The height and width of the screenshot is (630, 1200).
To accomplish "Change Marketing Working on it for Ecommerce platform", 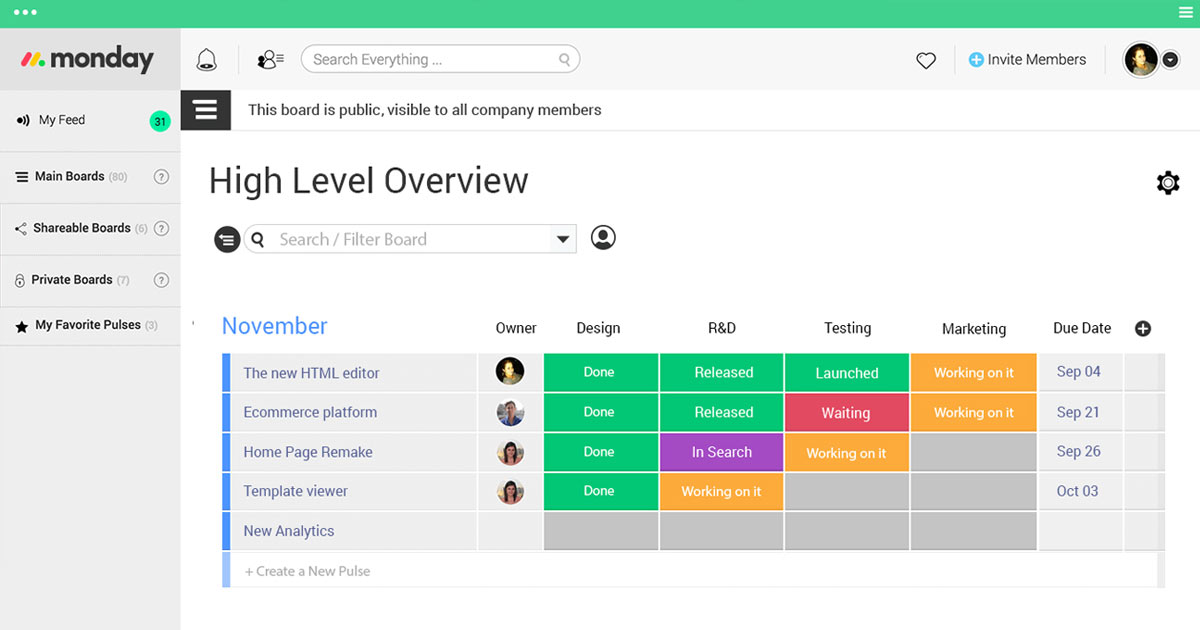I will coord(974,412).
